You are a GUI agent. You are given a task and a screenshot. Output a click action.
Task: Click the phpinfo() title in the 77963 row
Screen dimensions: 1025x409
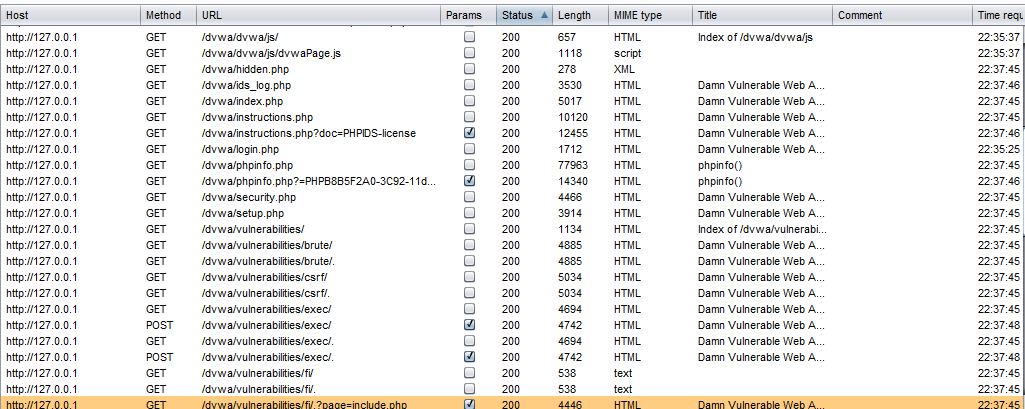pos(720,165)
